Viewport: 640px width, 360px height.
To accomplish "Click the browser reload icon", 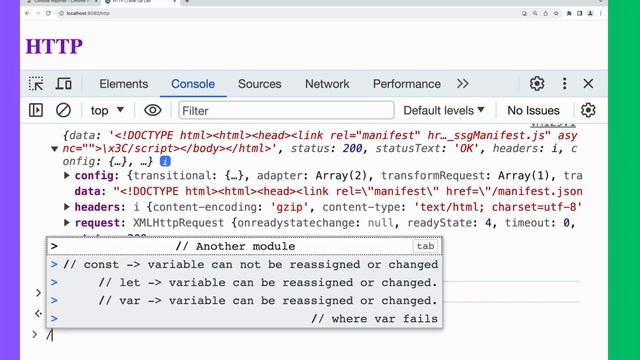I will (x=48, y=13).
